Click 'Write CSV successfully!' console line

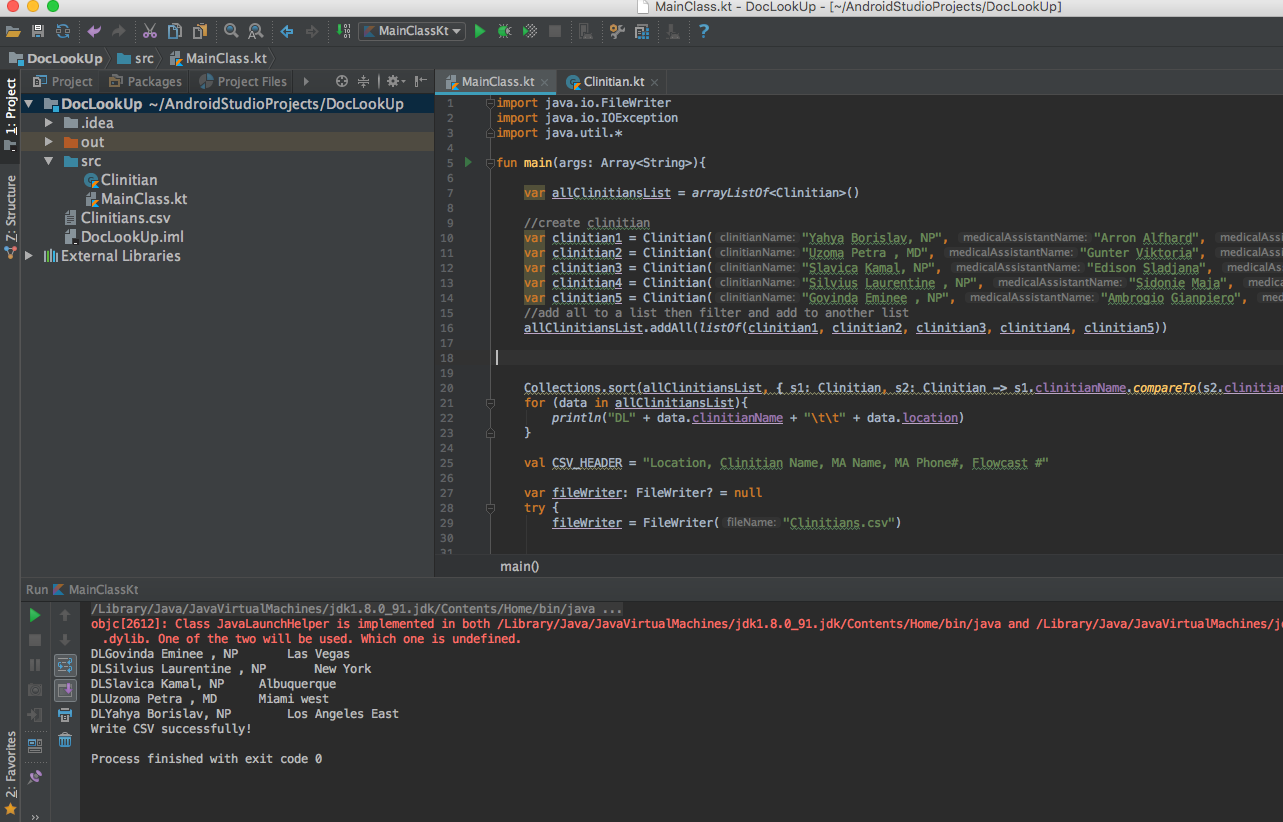171,729
